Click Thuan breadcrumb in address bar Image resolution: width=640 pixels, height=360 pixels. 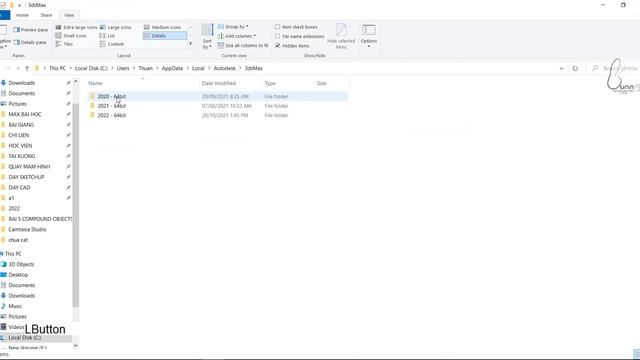145,68
